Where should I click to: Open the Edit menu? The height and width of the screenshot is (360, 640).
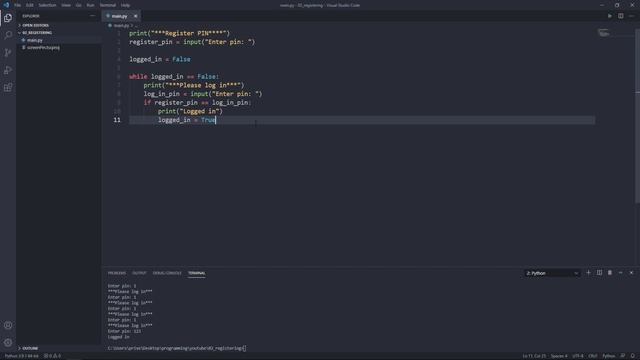pyautogui.click(x=30, y=5)
